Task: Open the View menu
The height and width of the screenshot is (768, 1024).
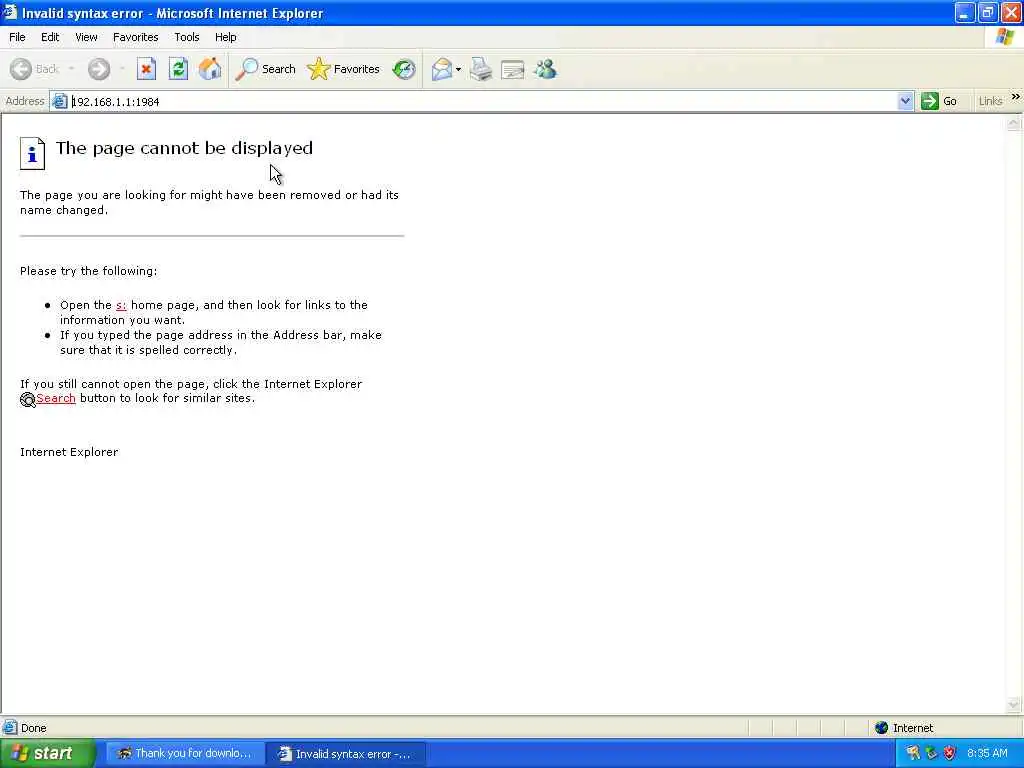Action: [x=86, y=37]
